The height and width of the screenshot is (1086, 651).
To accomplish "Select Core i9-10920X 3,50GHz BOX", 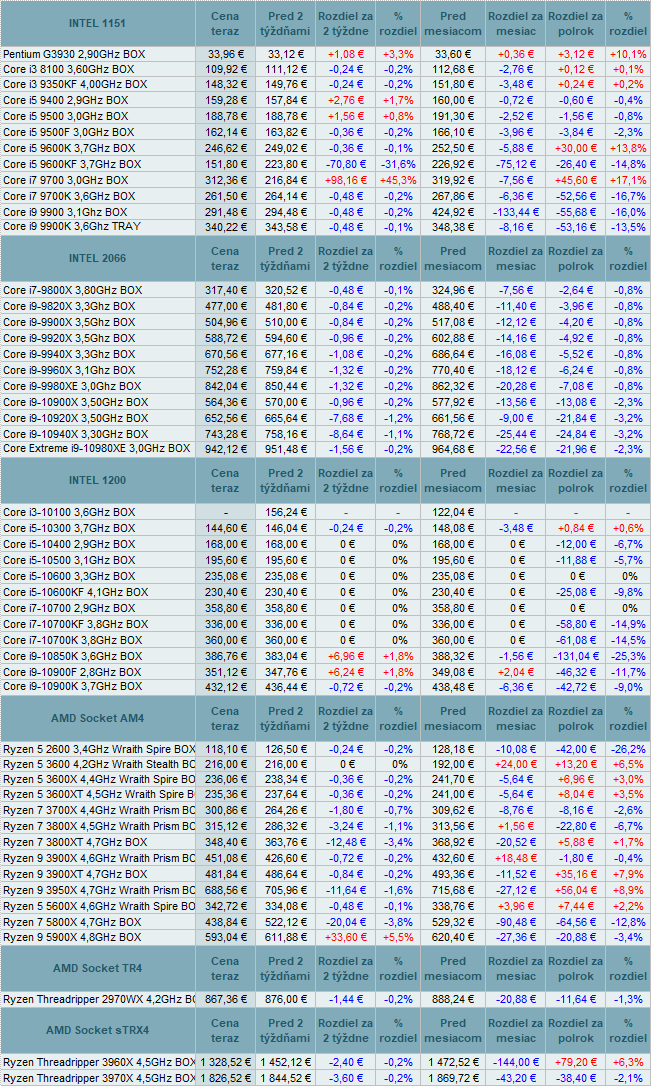I will coord(75,418).
